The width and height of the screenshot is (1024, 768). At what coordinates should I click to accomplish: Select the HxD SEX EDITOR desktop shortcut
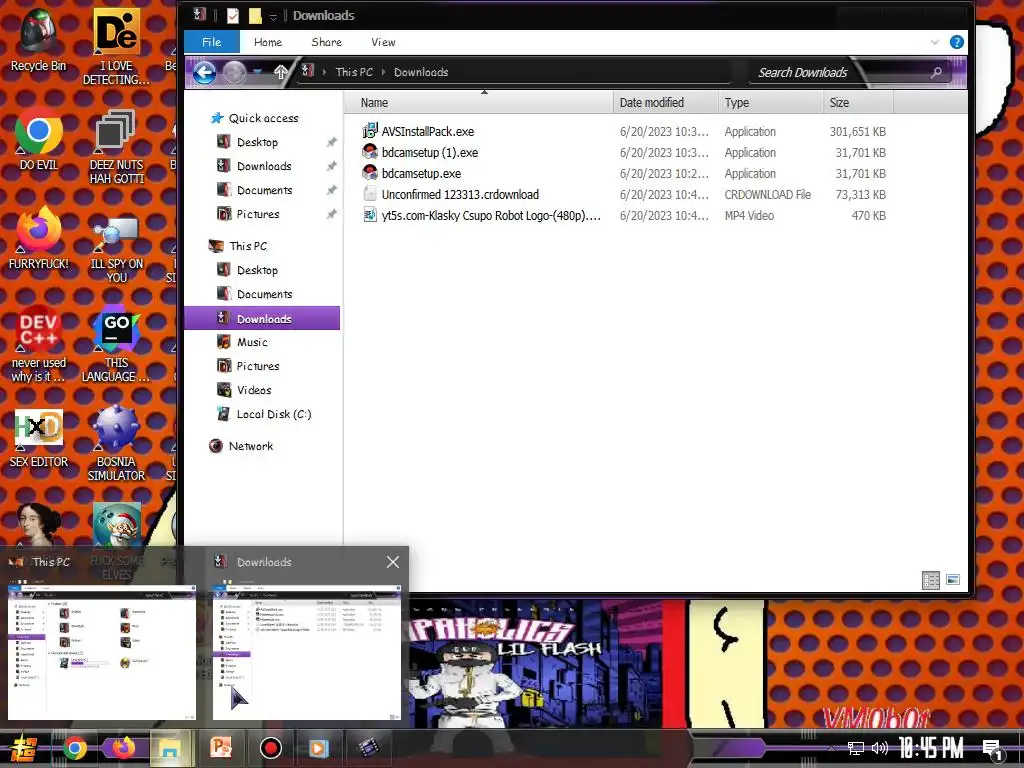(39, 438)
